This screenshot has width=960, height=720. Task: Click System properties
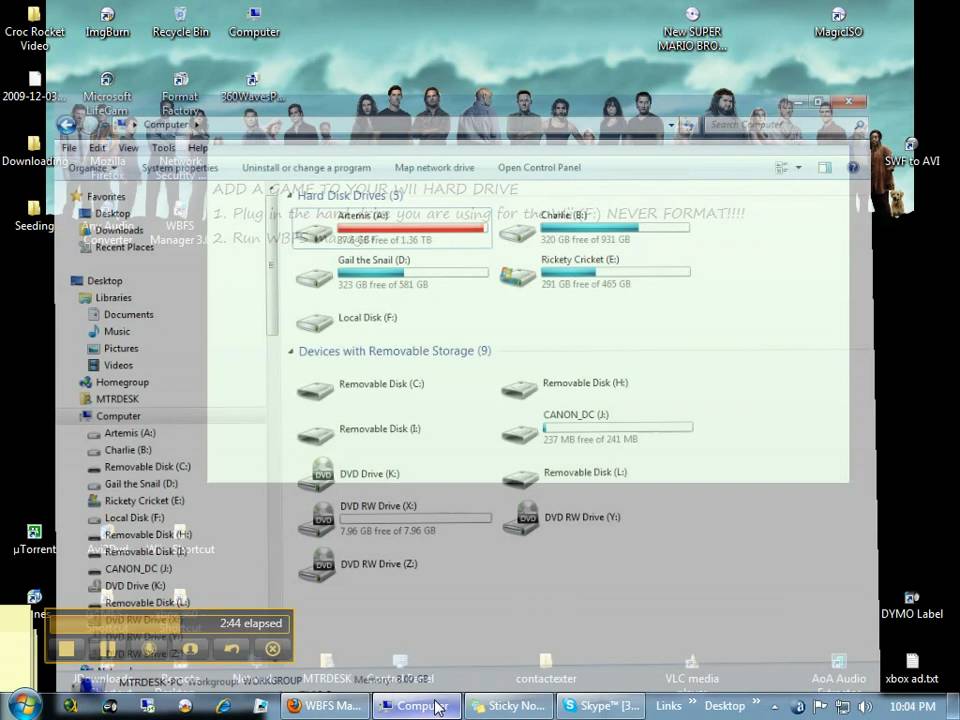tap(180, 168)
